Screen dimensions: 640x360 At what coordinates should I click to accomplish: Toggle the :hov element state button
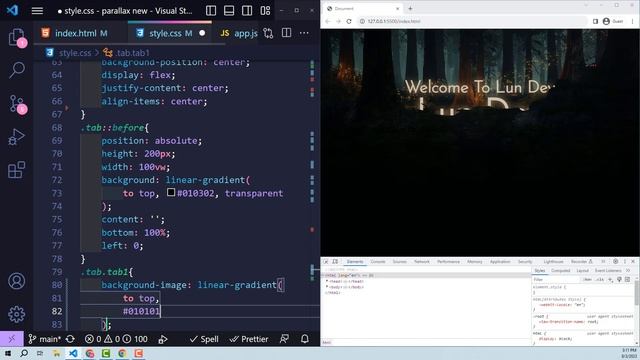tap(587, 280)
